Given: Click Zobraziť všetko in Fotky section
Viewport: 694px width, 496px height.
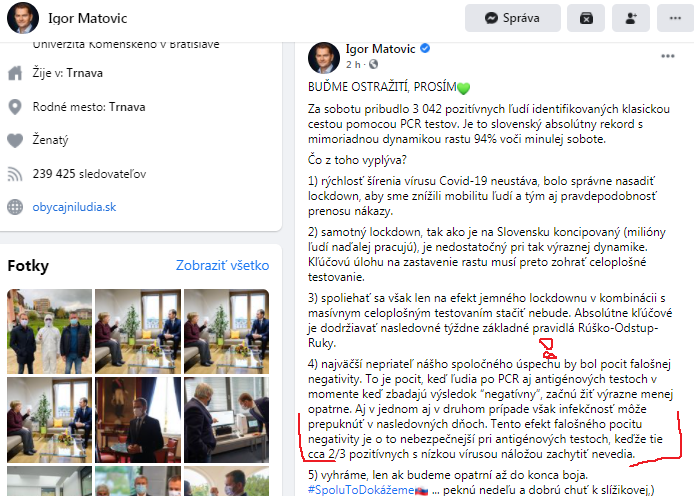Looking at the screenshot, I should coord(223,265).
